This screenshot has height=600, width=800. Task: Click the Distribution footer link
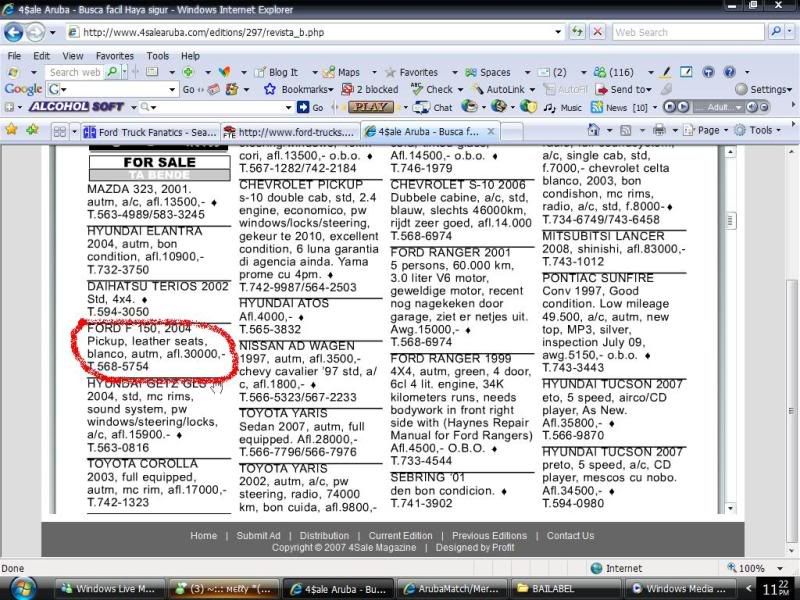(x=324, y=536)
